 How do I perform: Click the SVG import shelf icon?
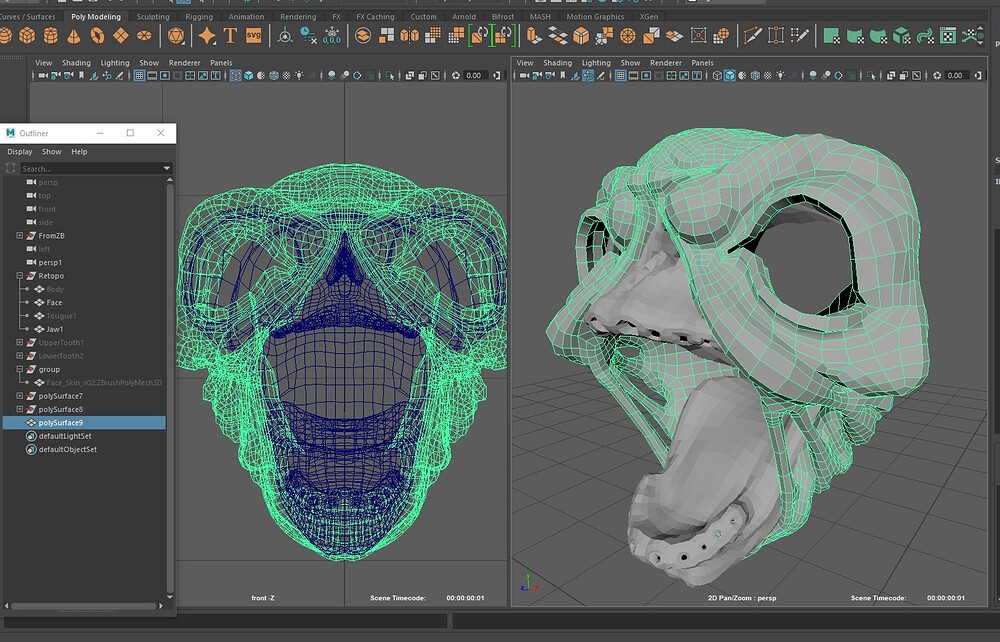[x=254, y=36]
